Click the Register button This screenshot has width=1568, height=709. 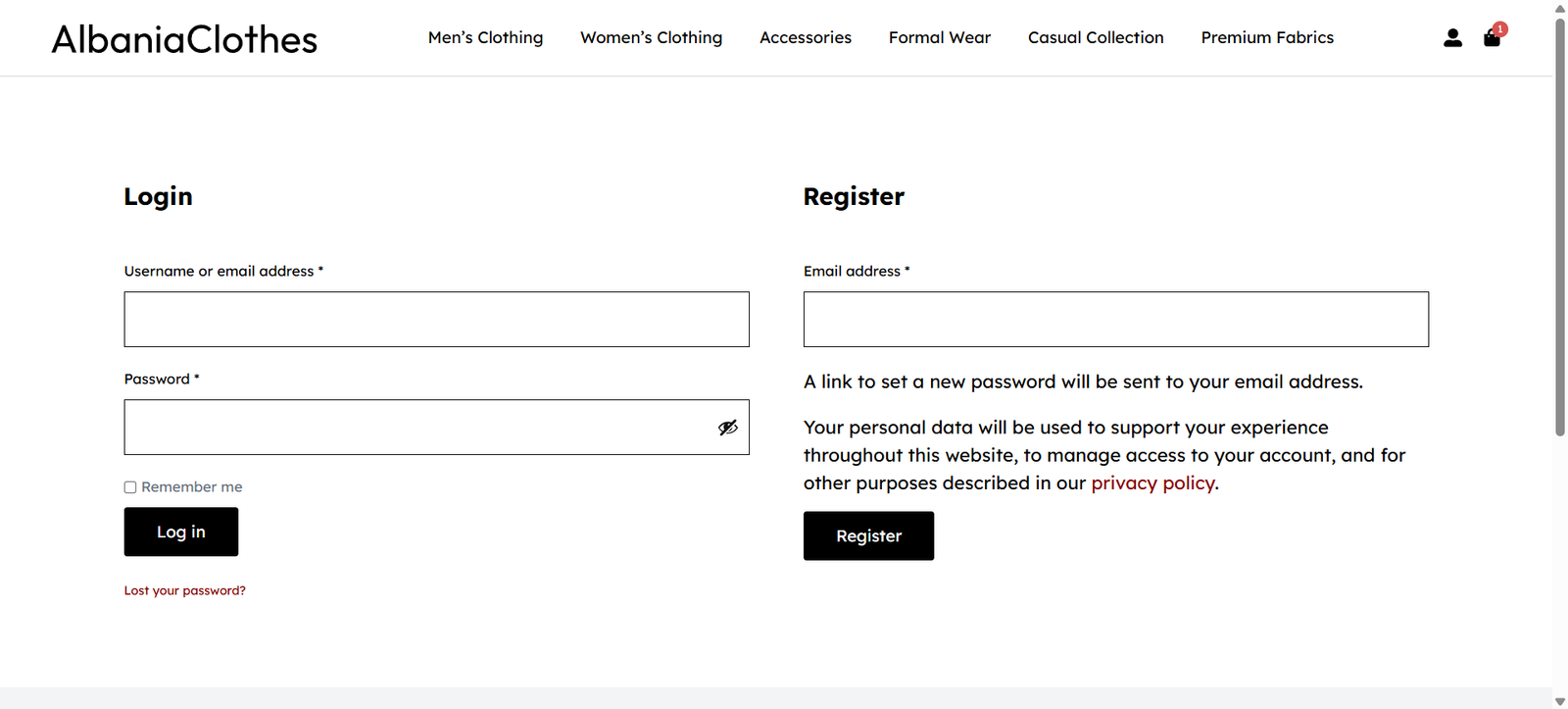click(x=868, y=535)
